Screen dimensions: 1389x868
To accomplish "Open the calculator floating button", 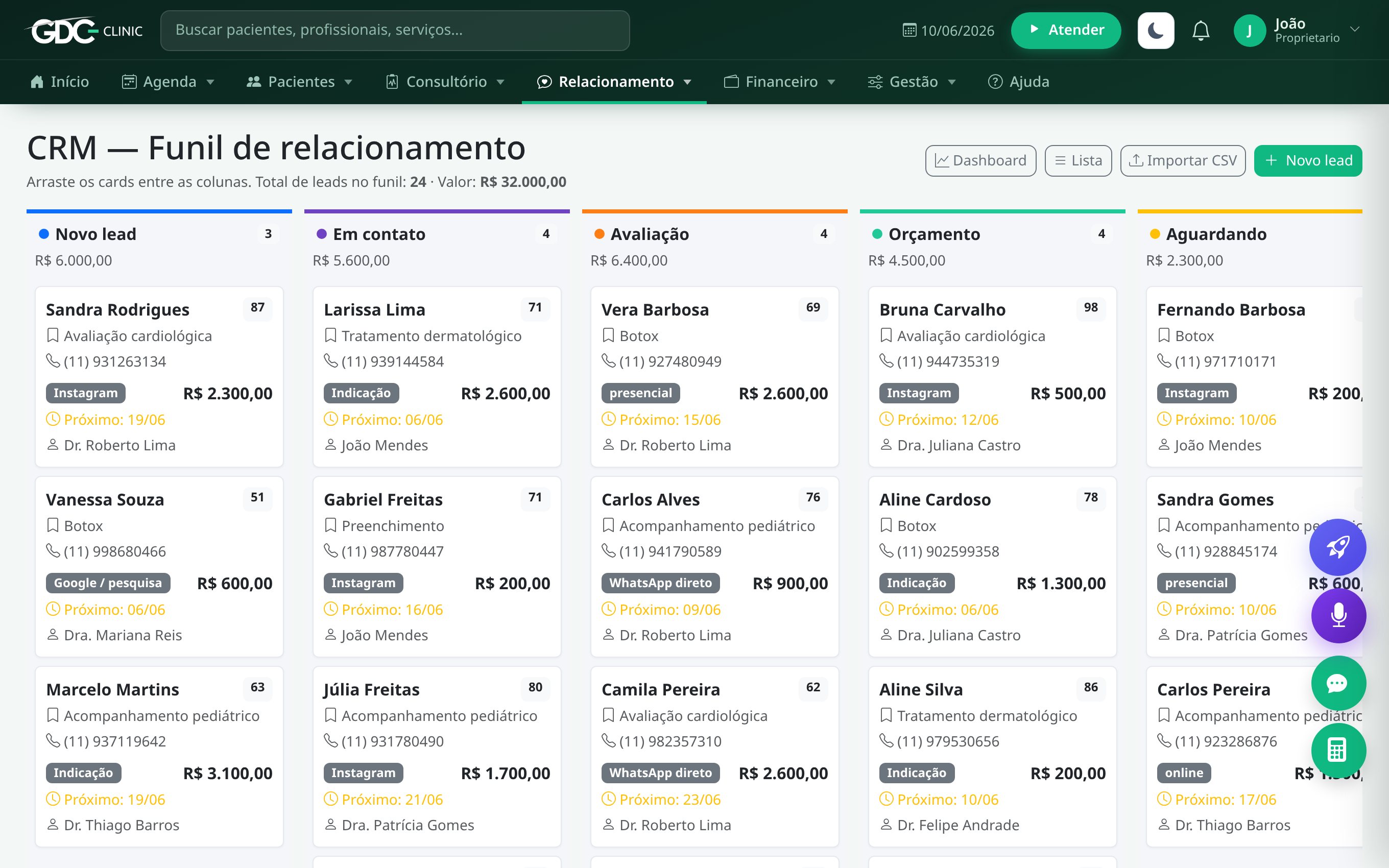I will point(1338,751).
